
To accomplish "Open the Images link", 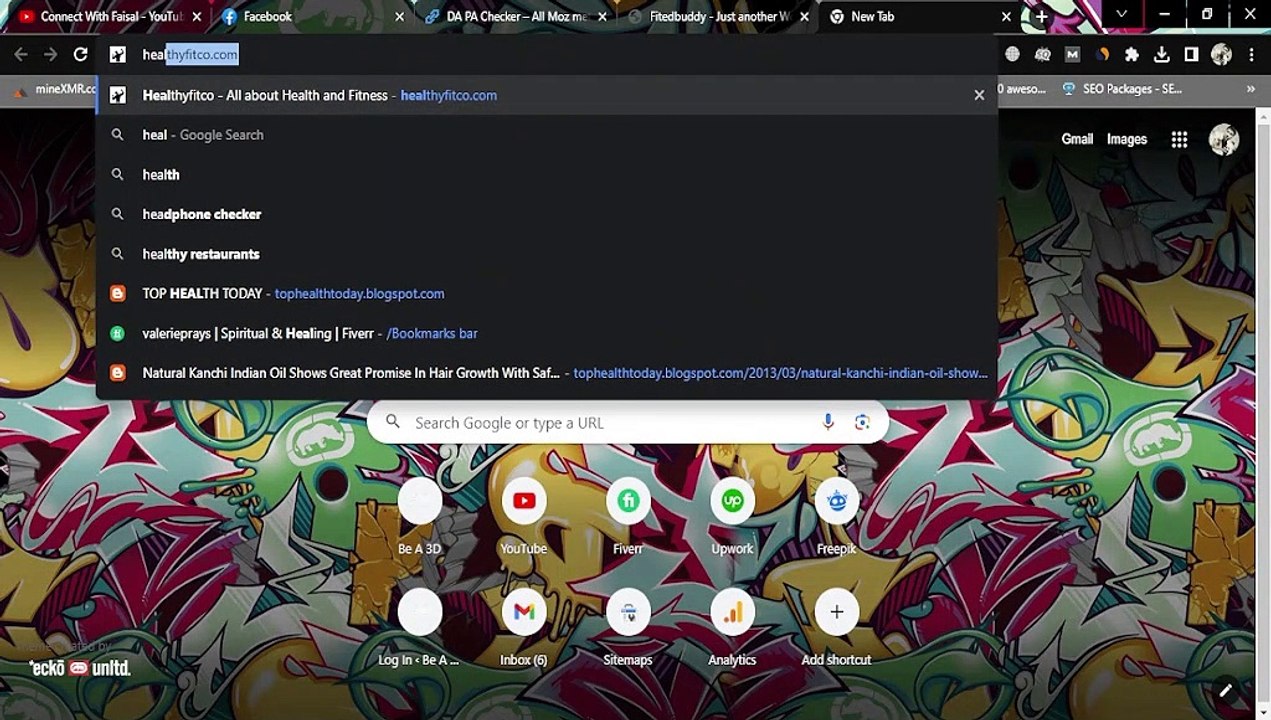I will pos(1127,140).
